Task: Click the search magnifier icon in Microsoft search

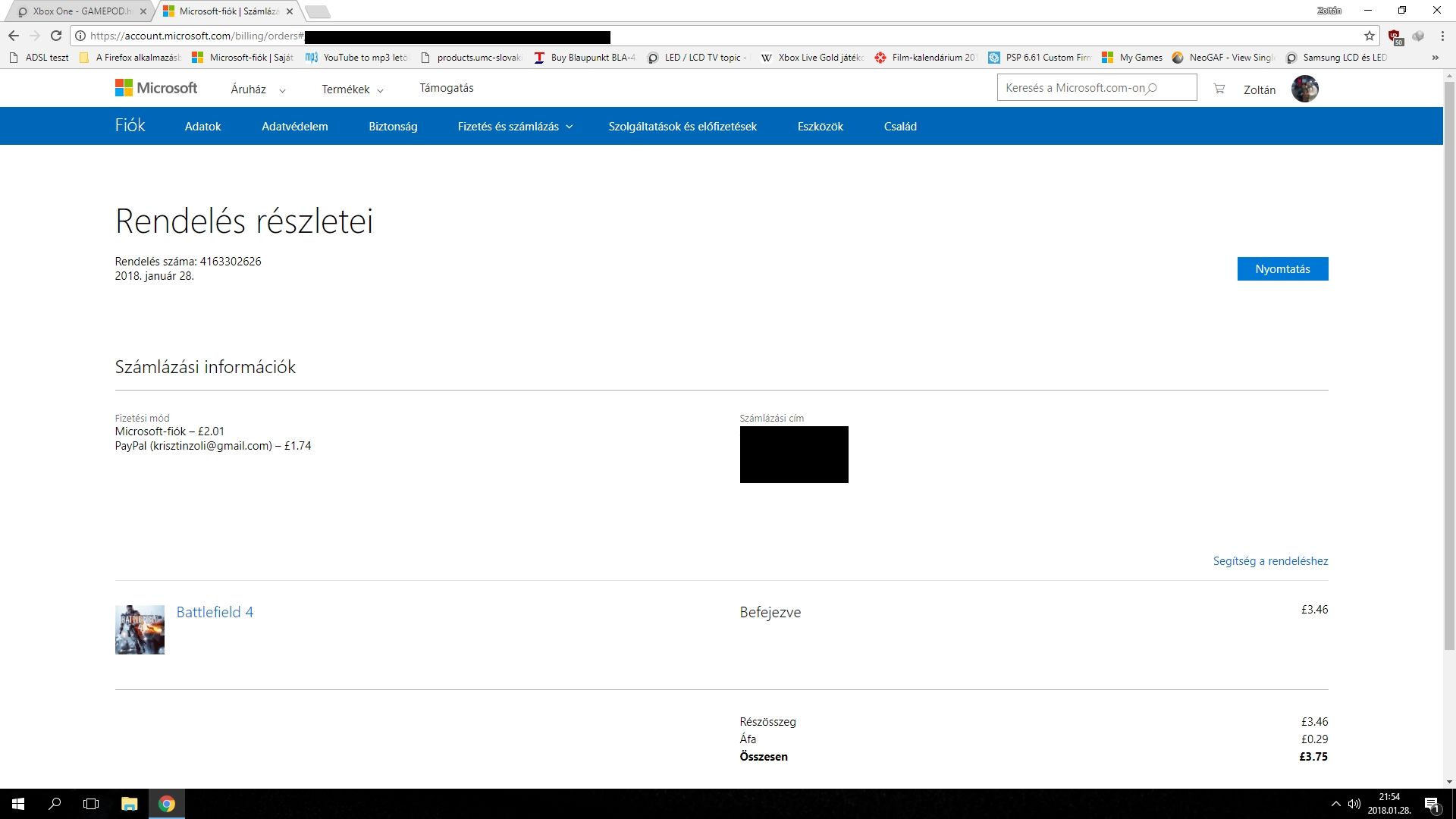Action: pyautogui.click(x=1152, y=88)
